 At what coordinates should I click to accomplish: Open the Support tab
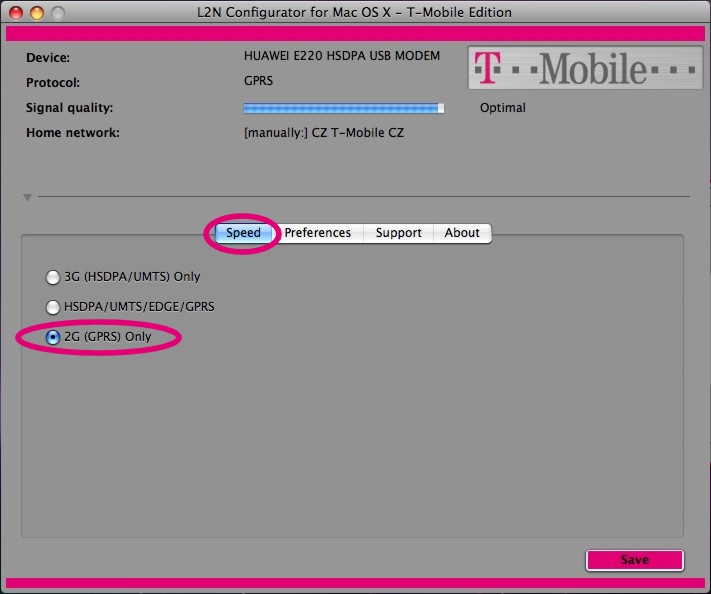(399, 233)
